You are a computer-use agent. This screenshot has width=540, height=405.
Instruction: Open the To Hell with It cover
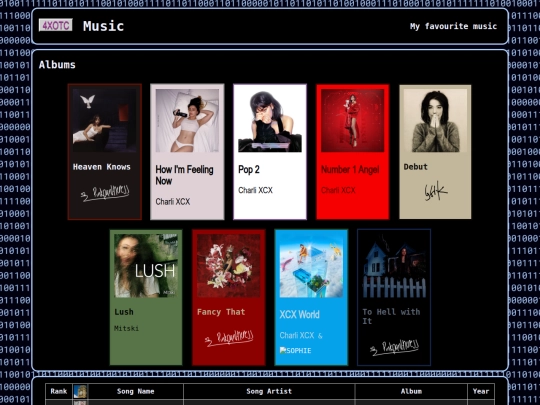(x=394, y=266)
